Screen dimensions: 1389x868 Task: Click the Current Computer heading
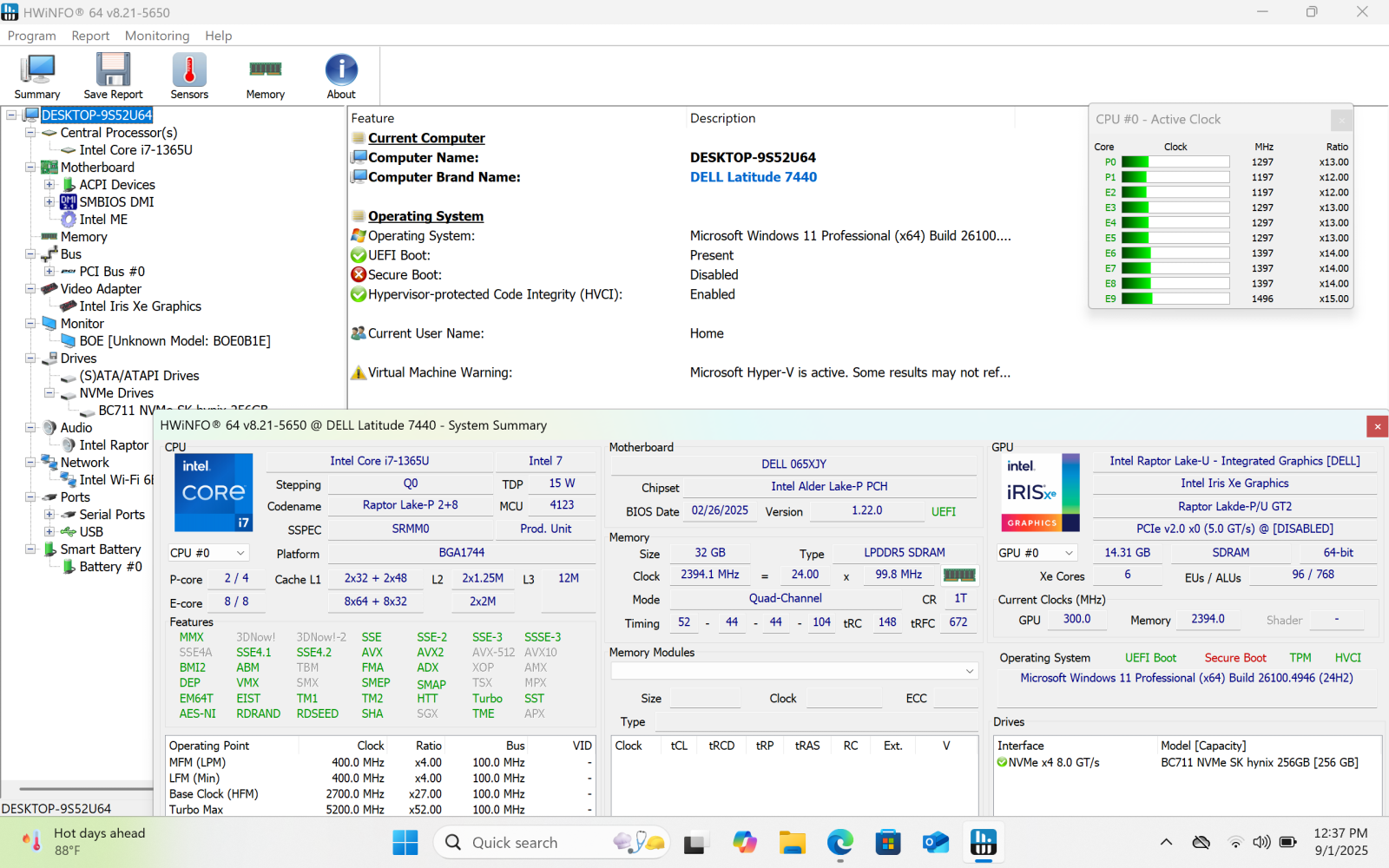tap(426, 138)
